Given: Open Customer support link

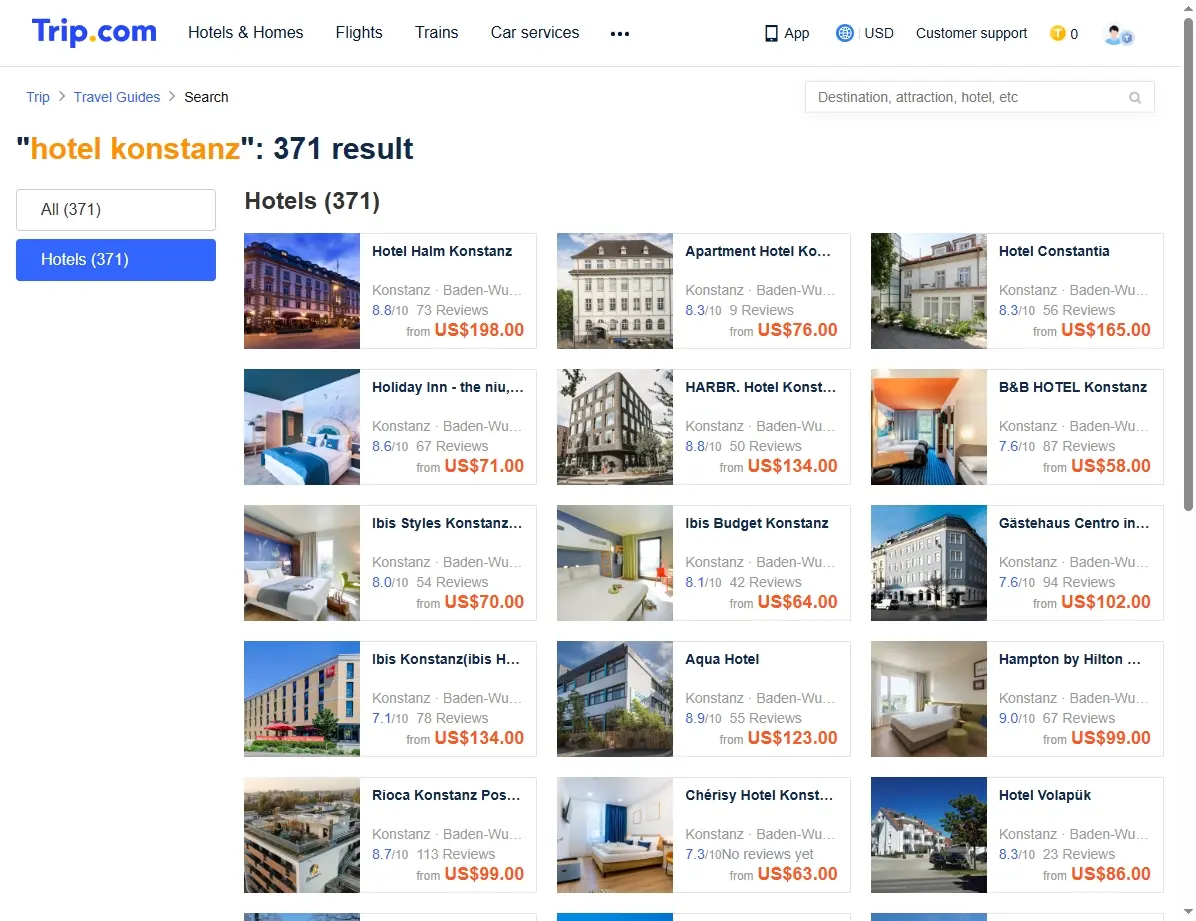Looking at the screenshot, I should 971,33.
